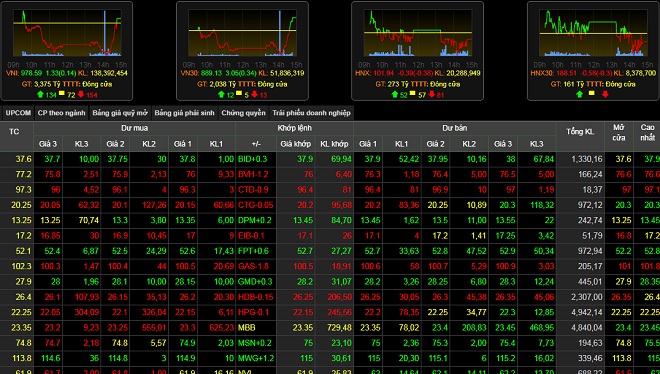Click the red down arrow in the HNX30 panel
This screenshot has height=374, width=660.
pyautogui.click(x=605, y=94)
